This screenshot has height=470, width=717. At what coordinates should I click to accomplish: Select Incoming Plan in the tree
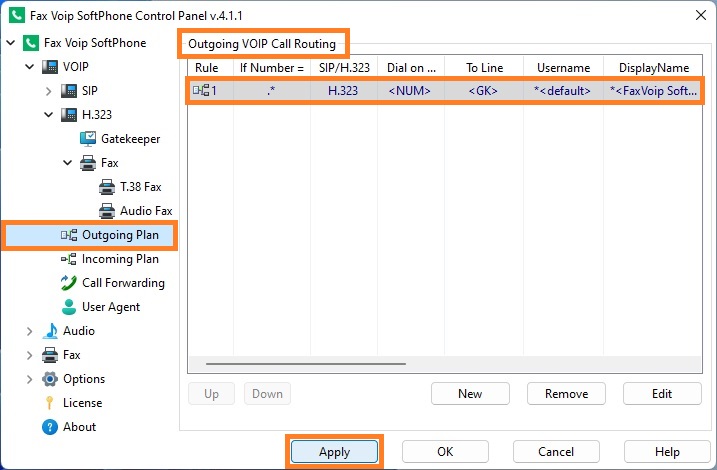120,259
